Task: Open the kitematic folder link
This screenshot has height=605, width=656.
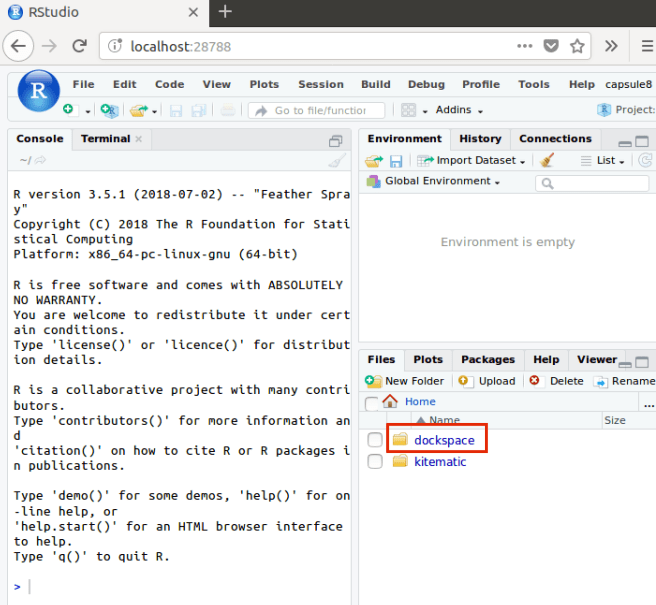Action: point(440,462)
